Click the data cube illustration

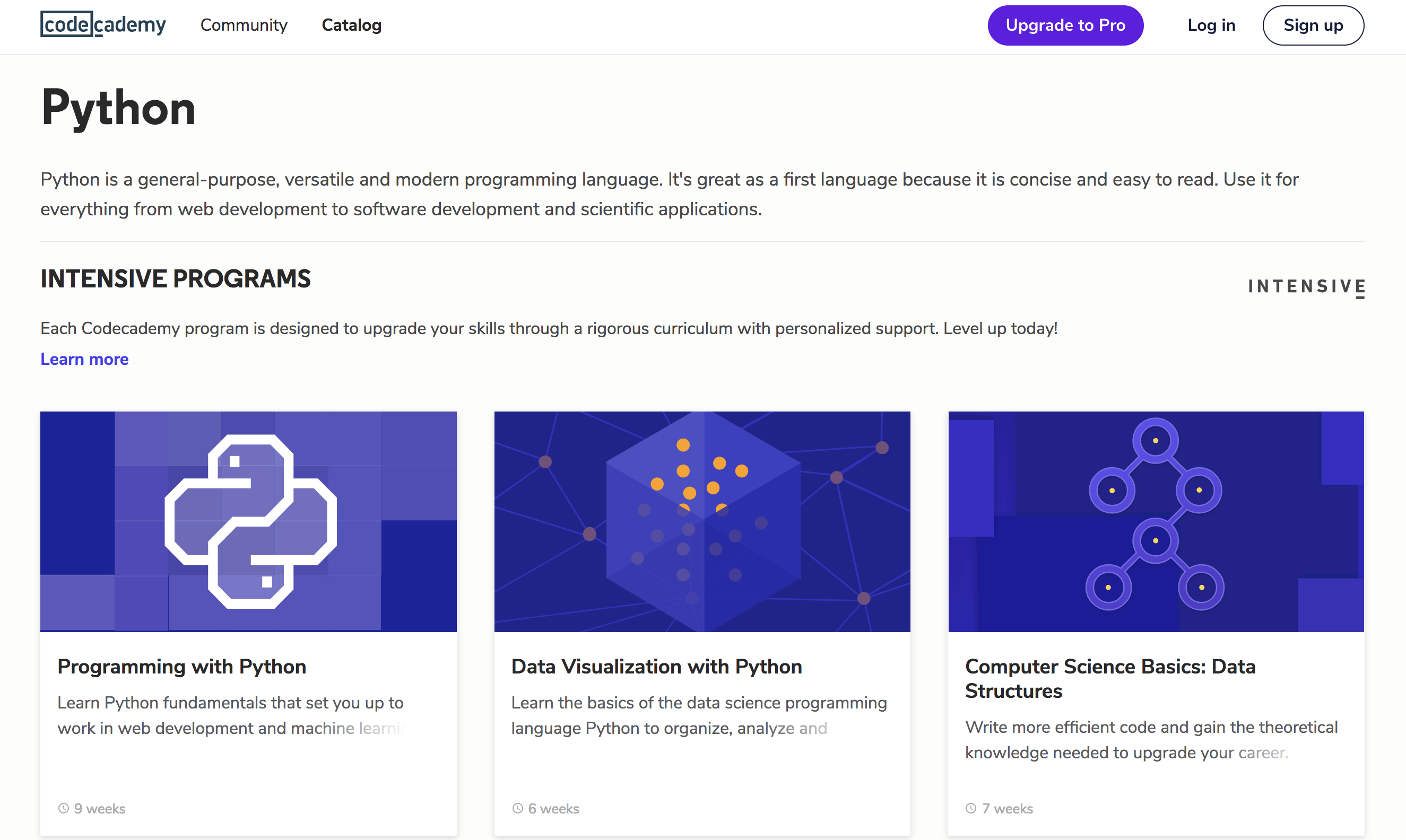pos(702,521)
